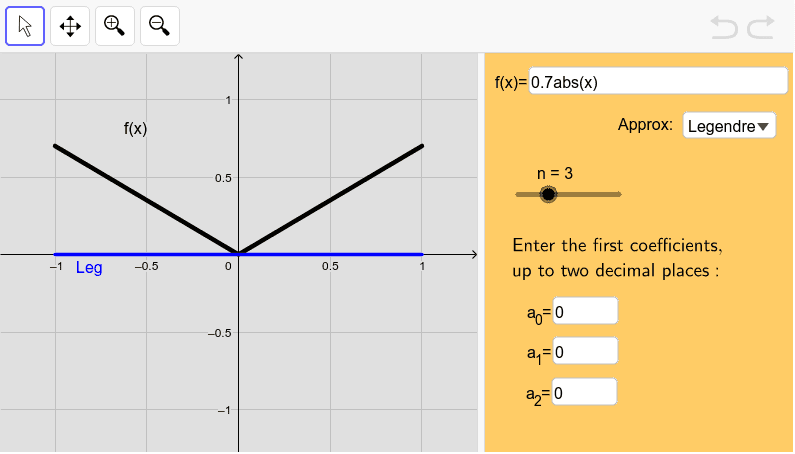Screen dimensions: 795x454
Task: Click the origin point of the axes
Action: click(238, 254)
